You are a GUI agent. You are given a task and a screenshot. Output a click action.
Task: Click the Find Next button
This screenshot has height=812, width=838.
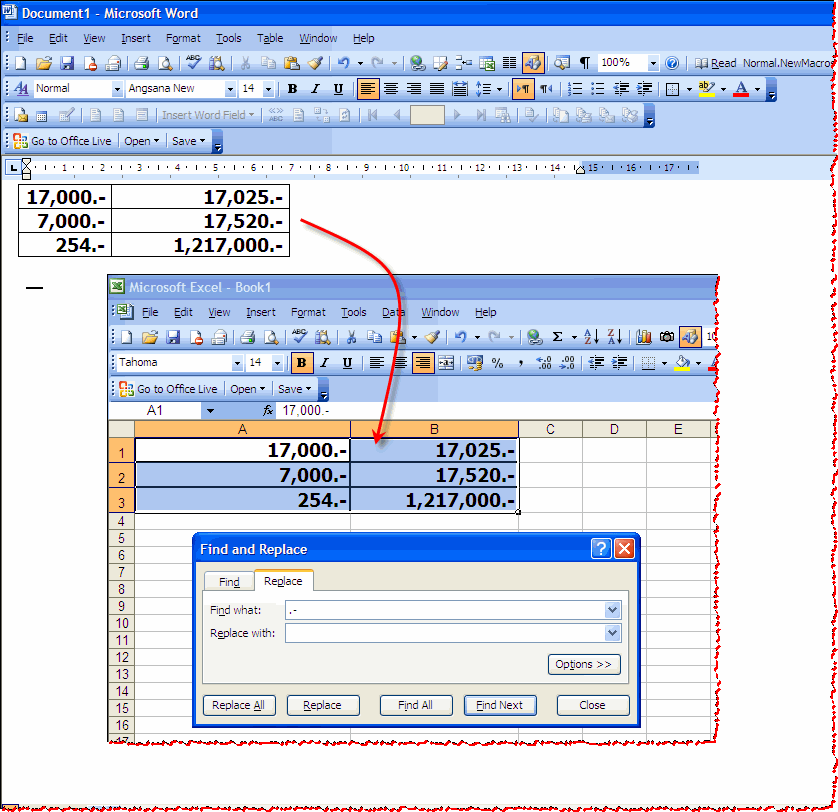500,705
